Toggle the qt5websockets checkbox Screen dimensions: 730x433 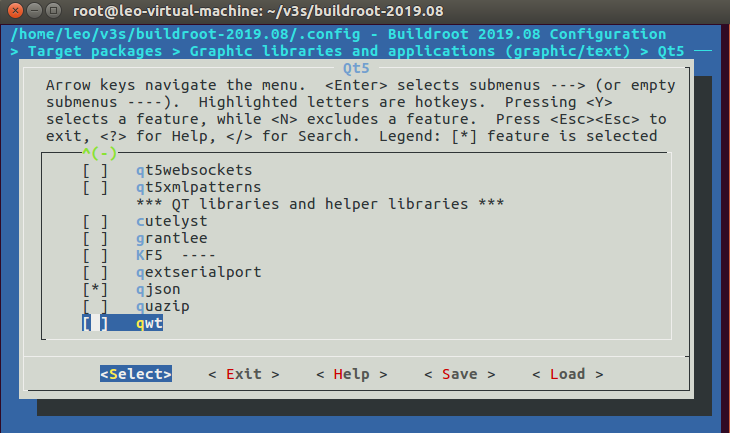coord(95,170)
